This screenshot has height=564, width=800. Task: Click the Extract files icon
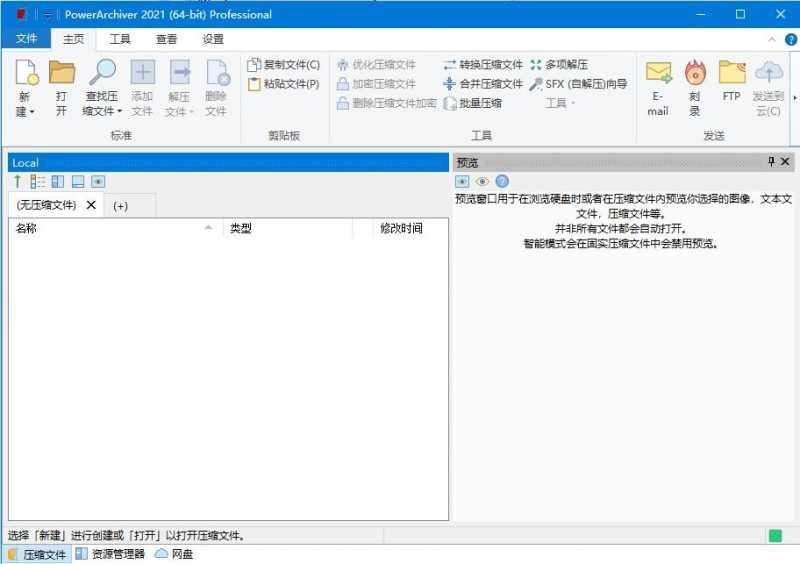coord(180,72)
